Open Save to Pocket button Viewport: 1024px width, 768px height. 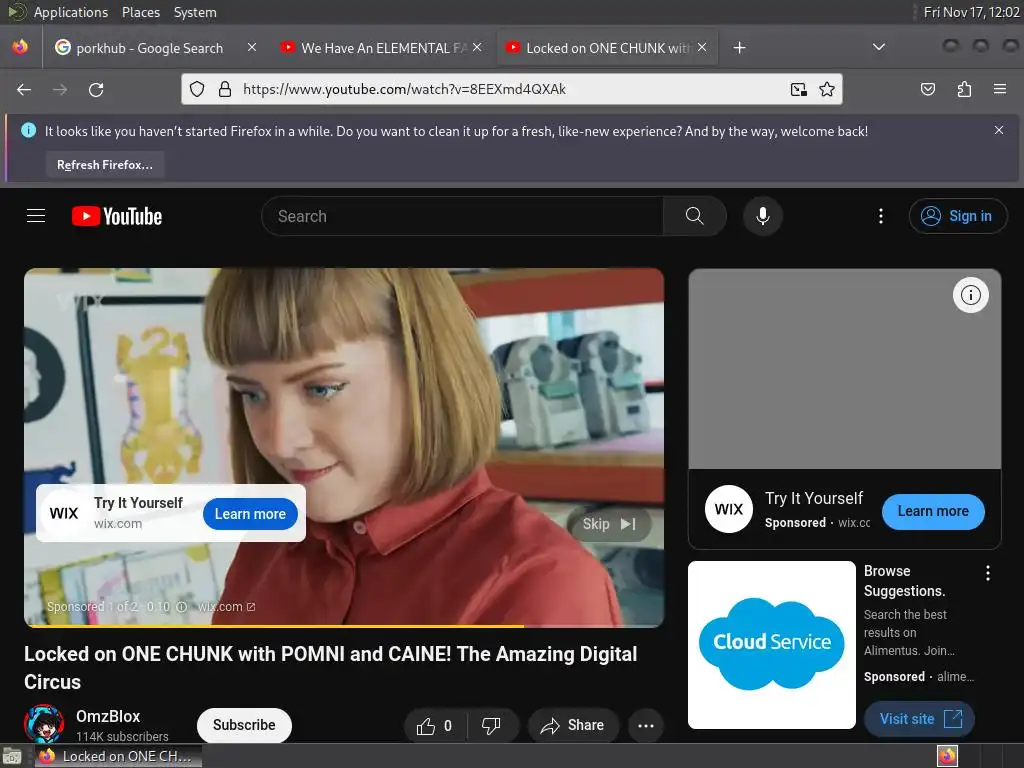(x=927, y=89)
